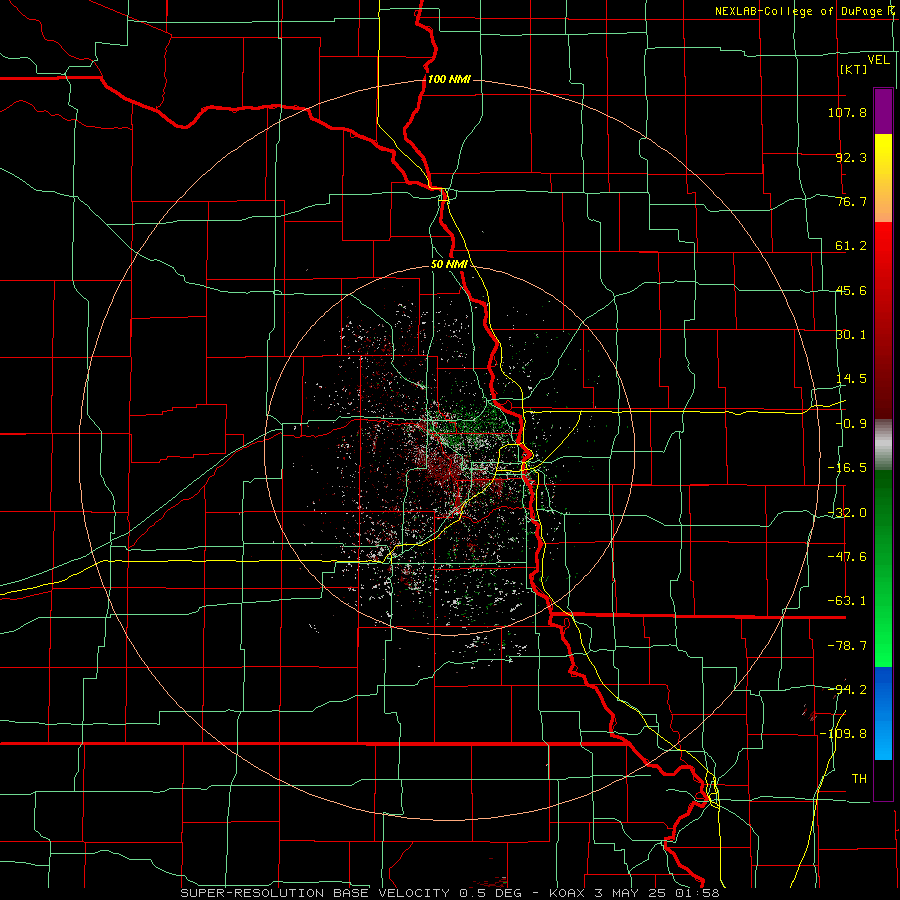Screen dimensions: 900x900
Task: Select the 61.2 legend value
Action: point(851,246)
